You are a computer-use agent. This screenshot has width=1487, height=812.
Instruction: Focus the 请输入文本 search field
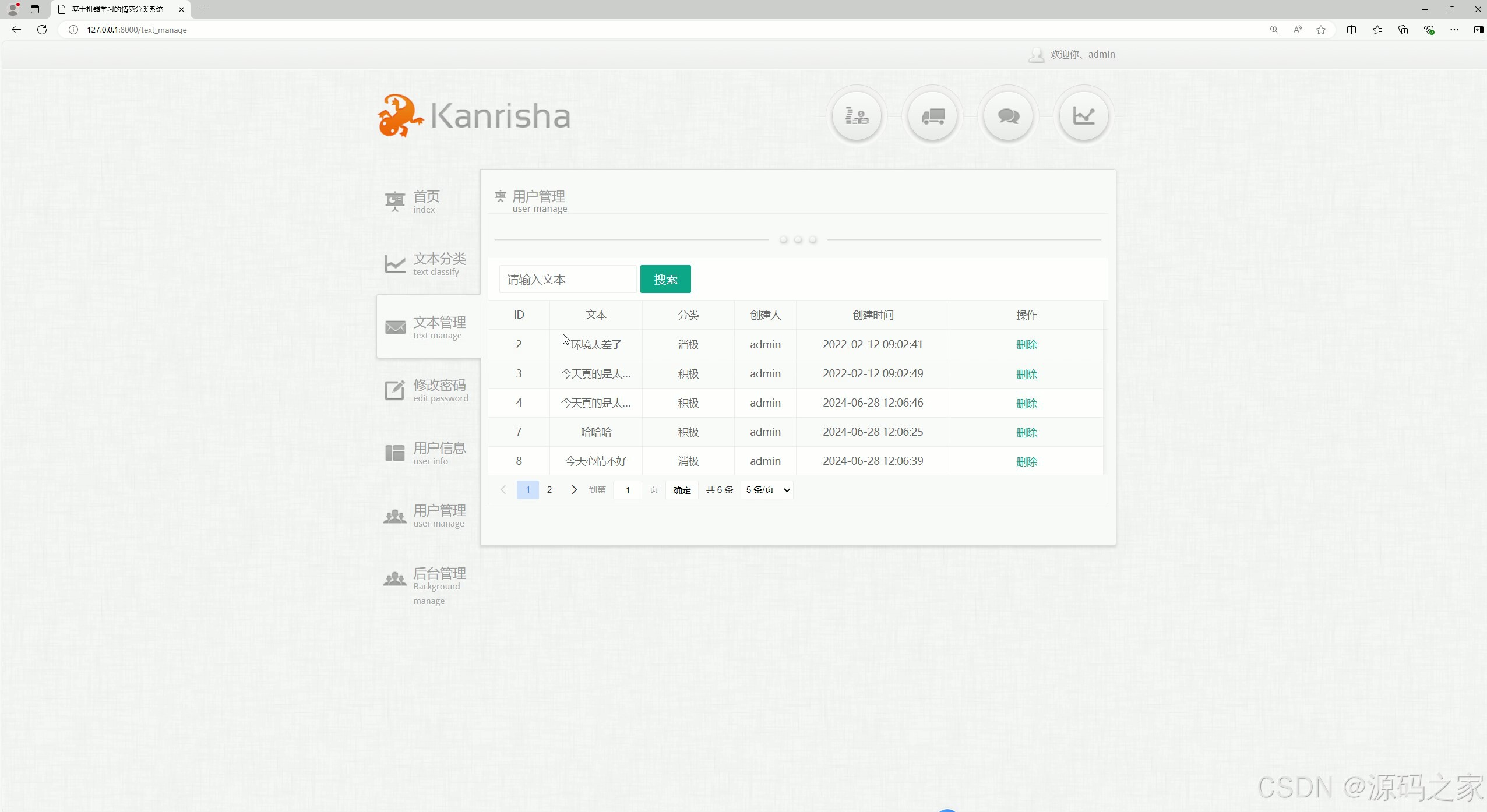pos(568,279)
